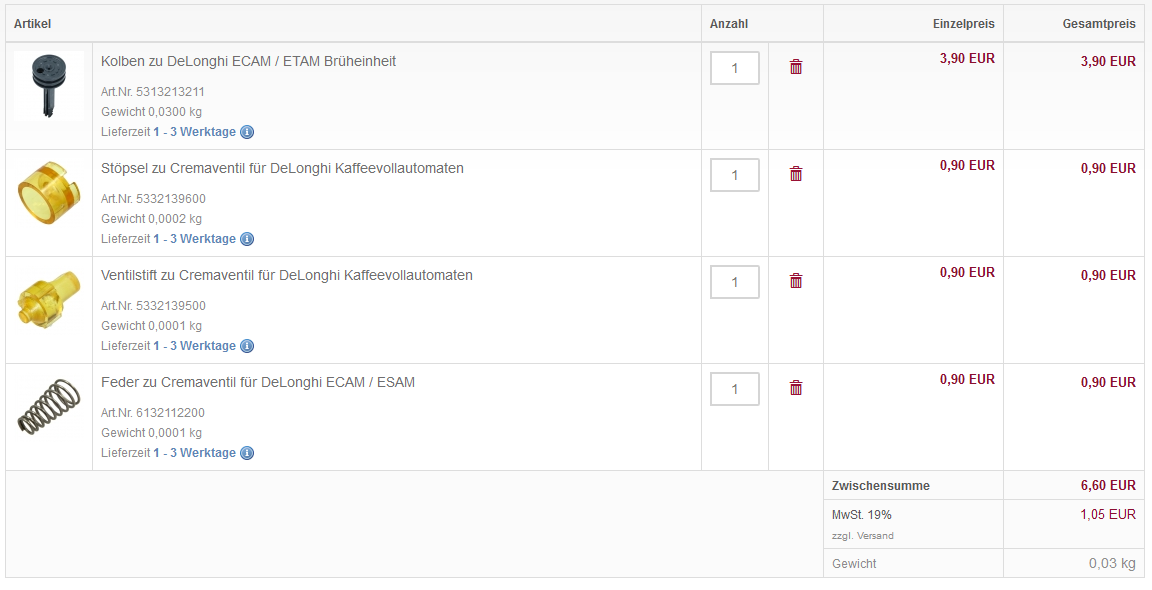
Task: View the Ventilstift product thumbnail
Action: pos(48,301)
